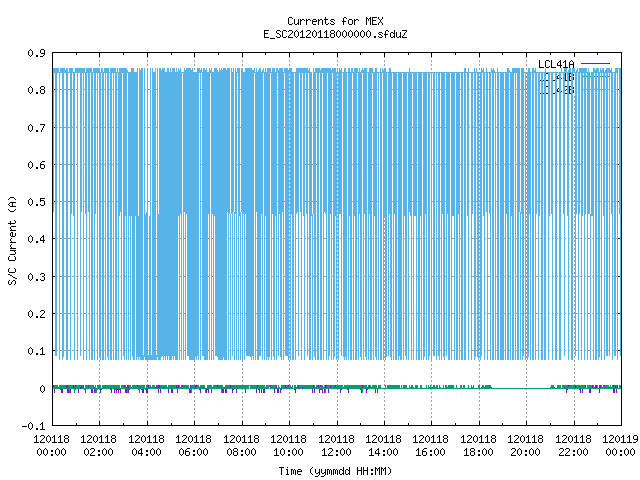The height and width of the screenshot is (480, 640).
Task: Click the x-axis label '120118 22:00'
Action: 573,446
